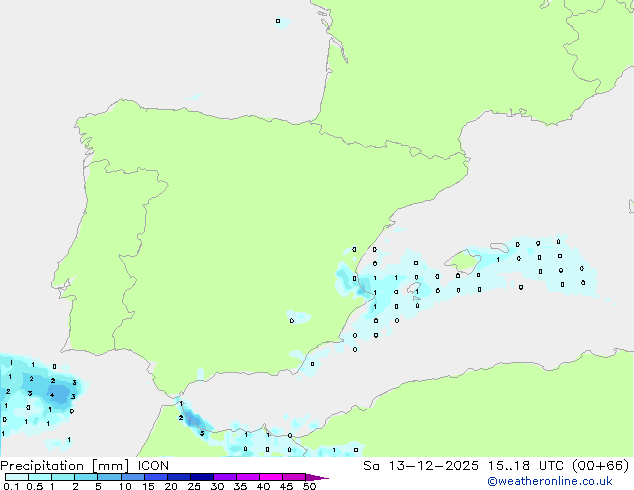This screenshot has height=490, width=634.
Task: Click the '40' legend scale label
Action: click(x=263, y=486)
